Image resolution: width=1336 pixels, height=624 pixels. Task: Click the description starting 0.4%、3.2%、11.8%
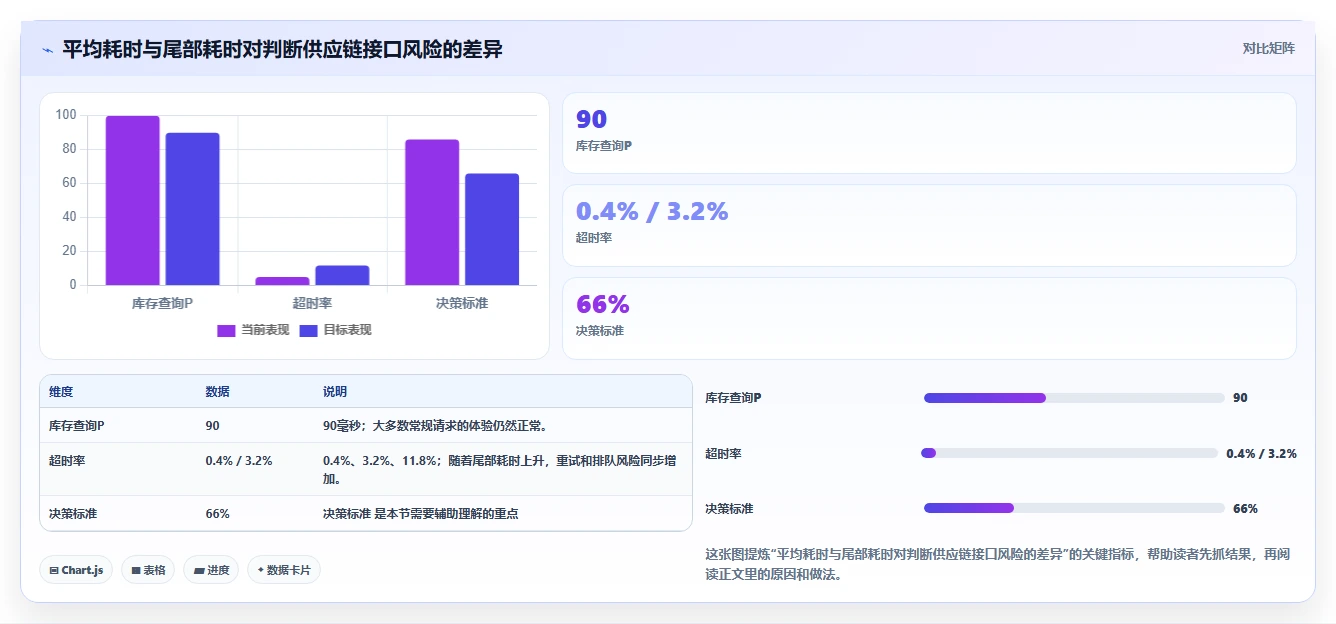500,469
